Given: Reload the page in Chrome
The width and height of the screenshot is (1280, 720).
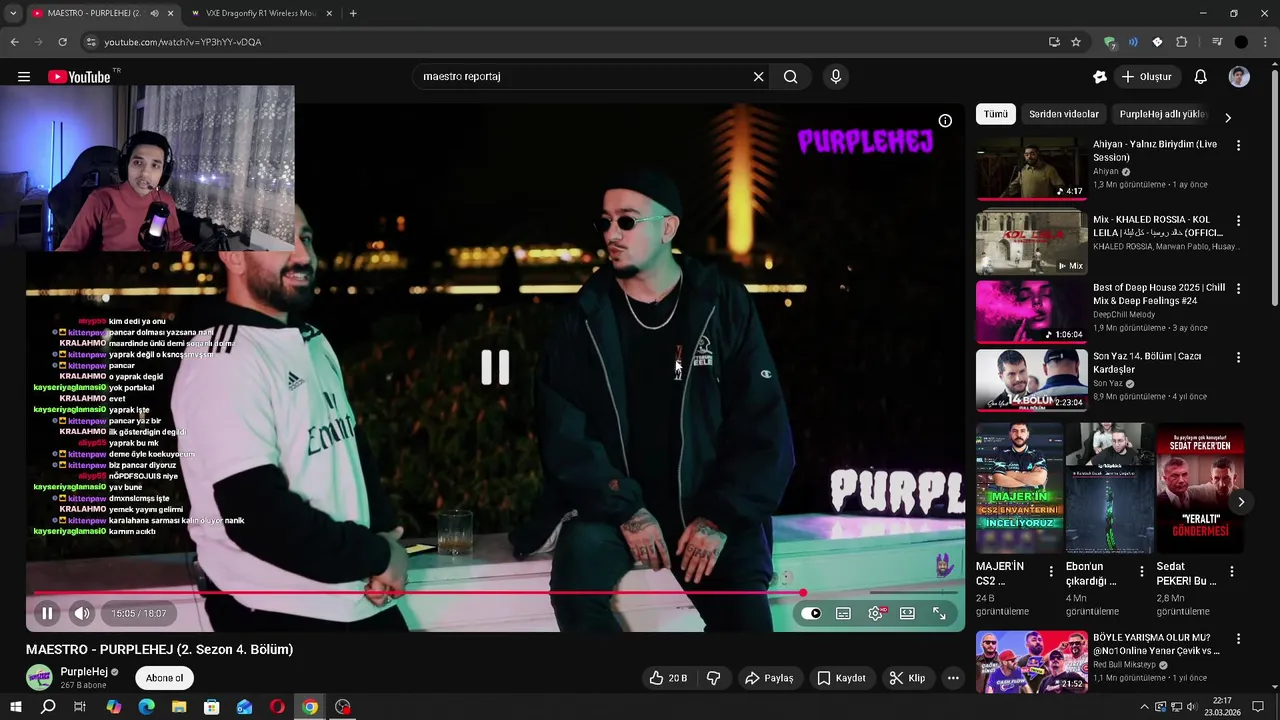Looking at the screenshot, I should click(62, 42).
